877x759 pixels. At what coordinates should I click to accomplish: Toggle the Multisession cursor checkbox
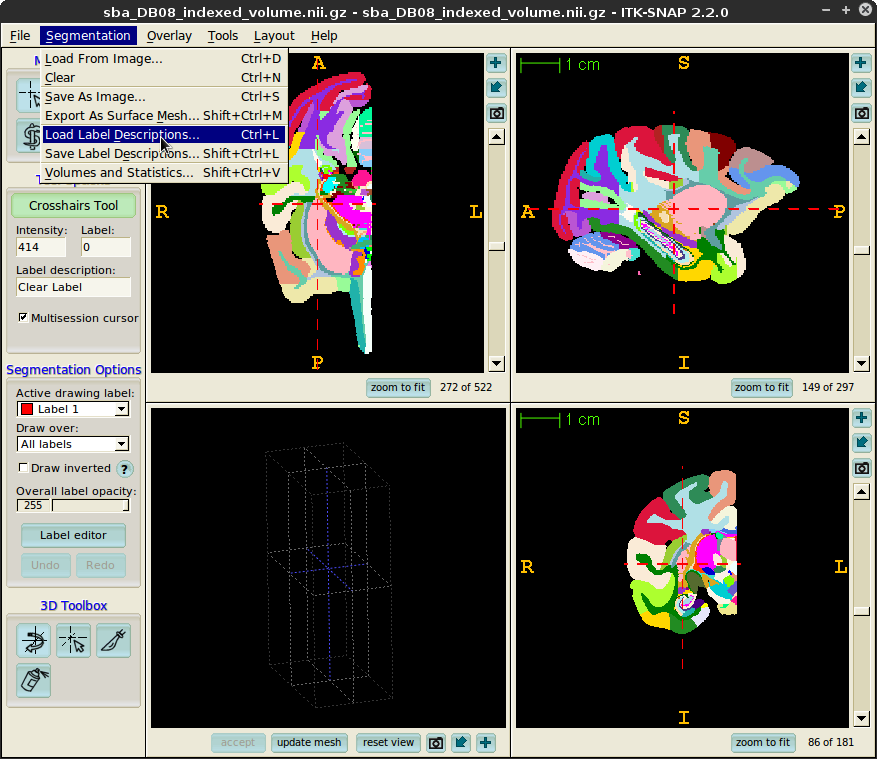(23, 318)
